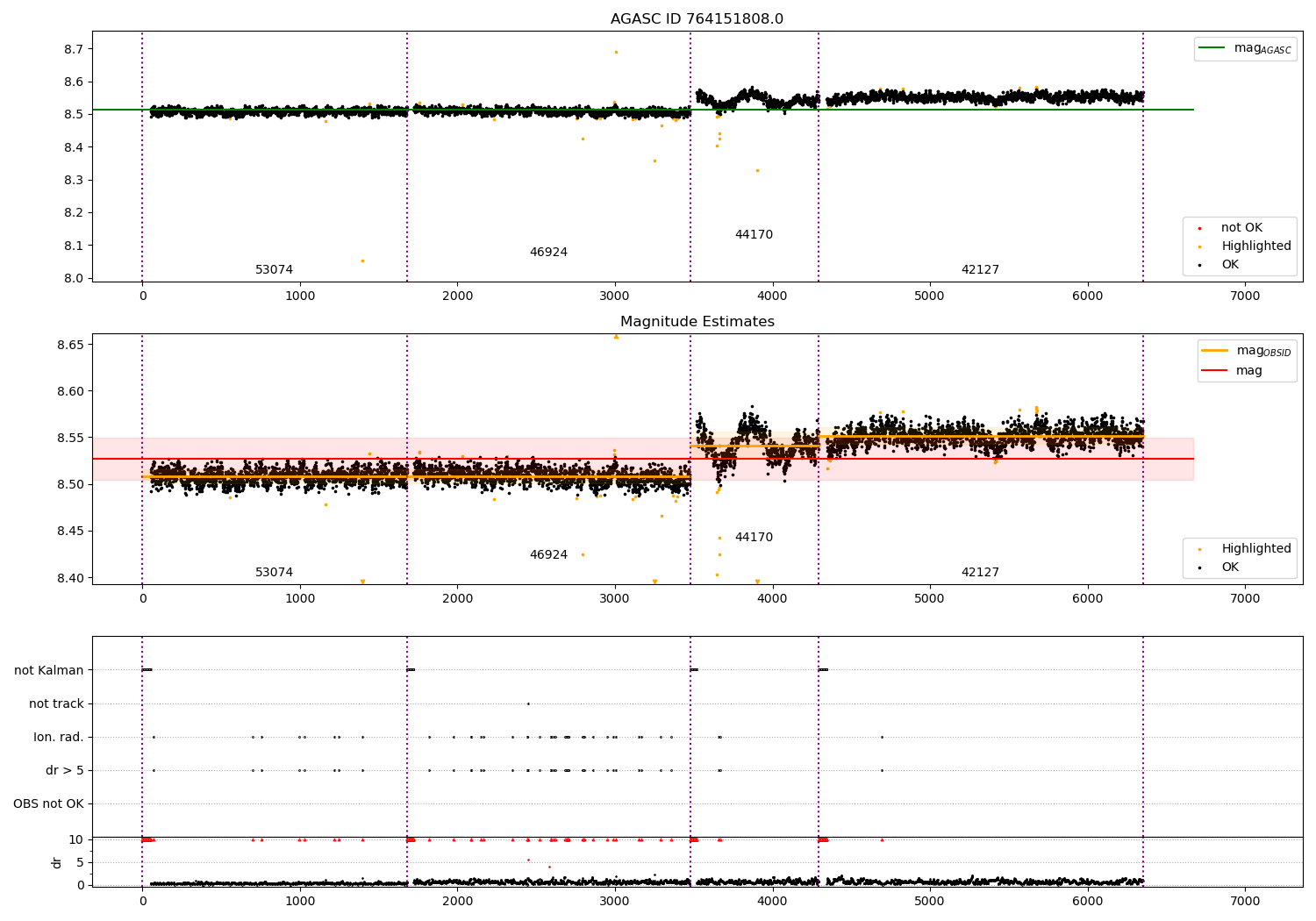Click the 8.3 tick on top plot y-axis
Screen dimensions: 1316x921
click(74, 181)
